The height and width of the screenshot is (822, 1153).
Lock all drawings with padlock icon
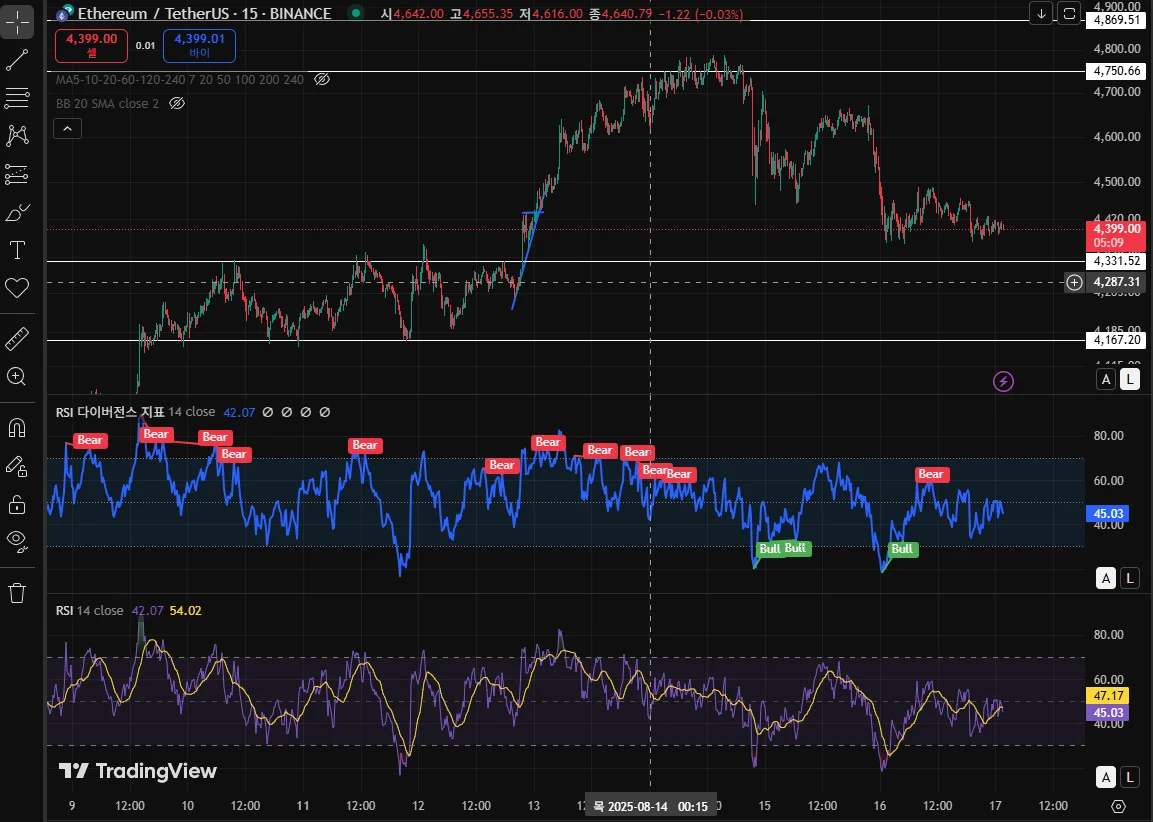click(17, 504)
